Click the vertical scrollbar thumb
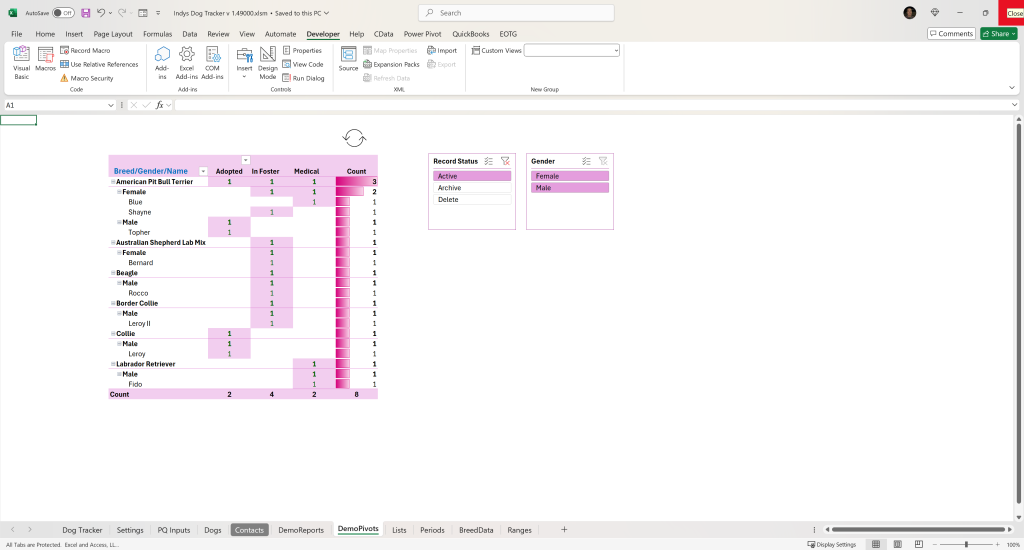 pos(1018,312)
